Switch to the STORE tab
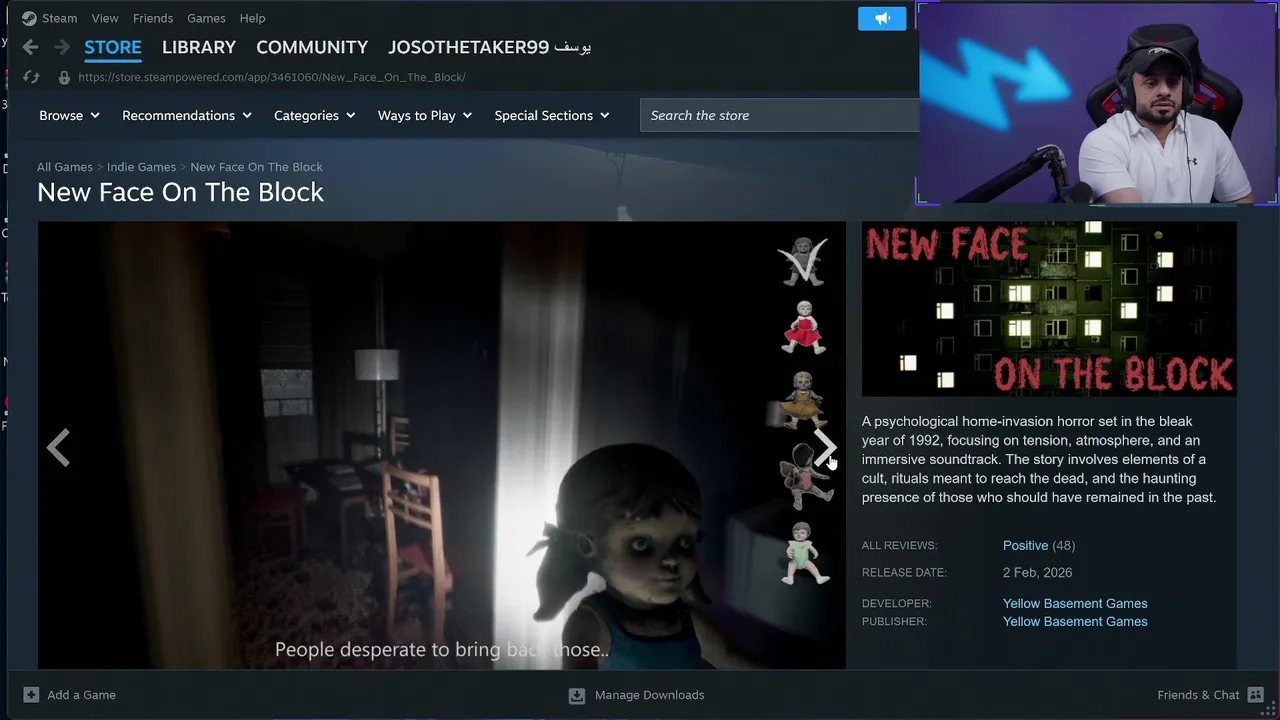 click(113, 47)
